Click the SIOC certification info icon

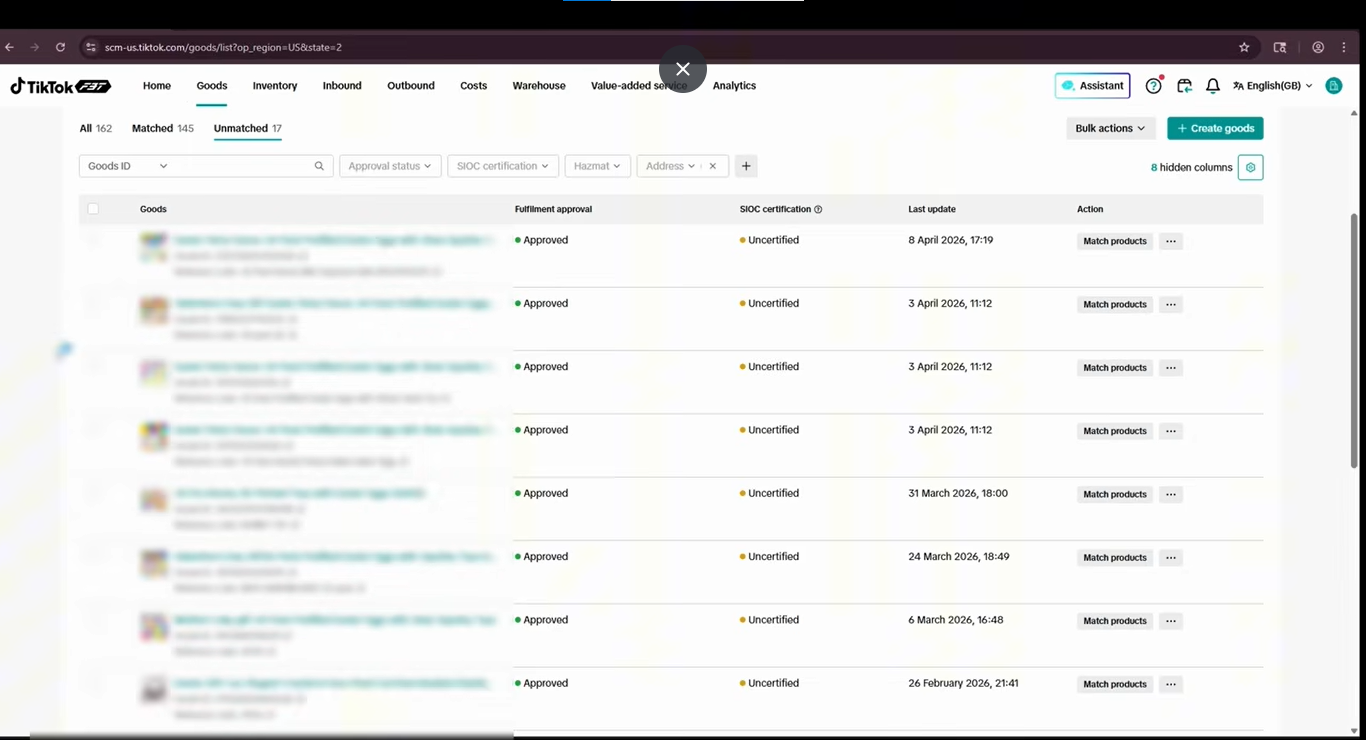click(x=818, y=210)
